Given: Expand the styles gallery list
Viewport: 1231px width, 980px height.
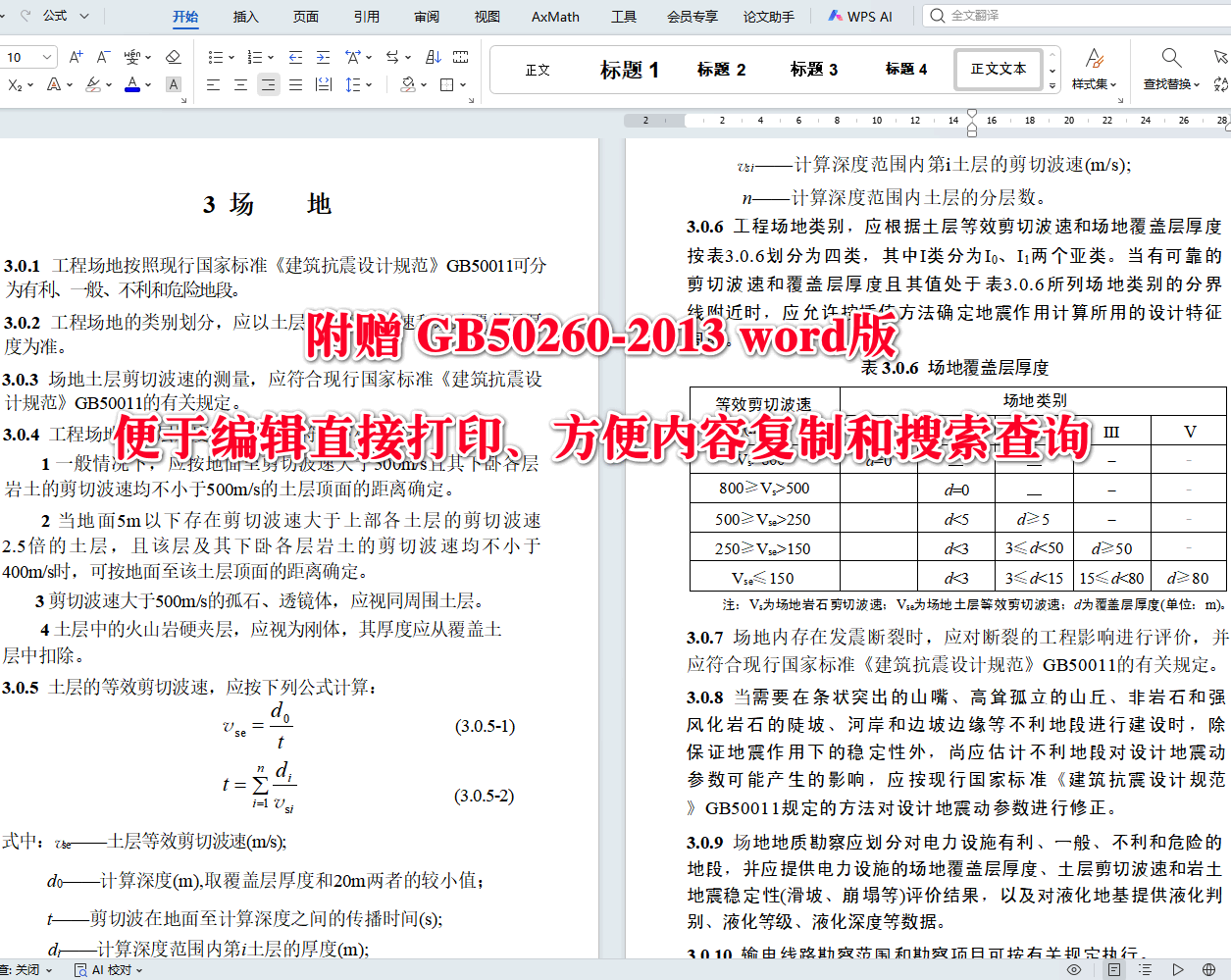Looking at the screenshot, I should pyautogui.click(x=1052, y=85).
